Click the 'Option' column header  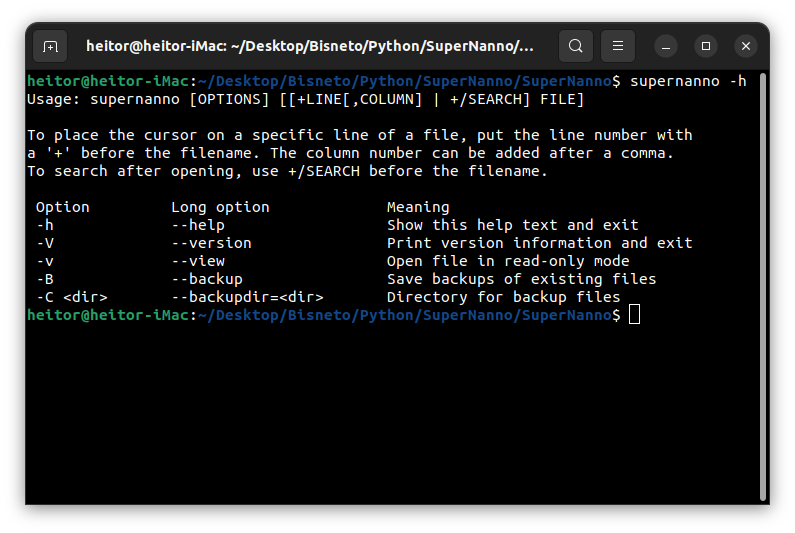tap(62, 207)
